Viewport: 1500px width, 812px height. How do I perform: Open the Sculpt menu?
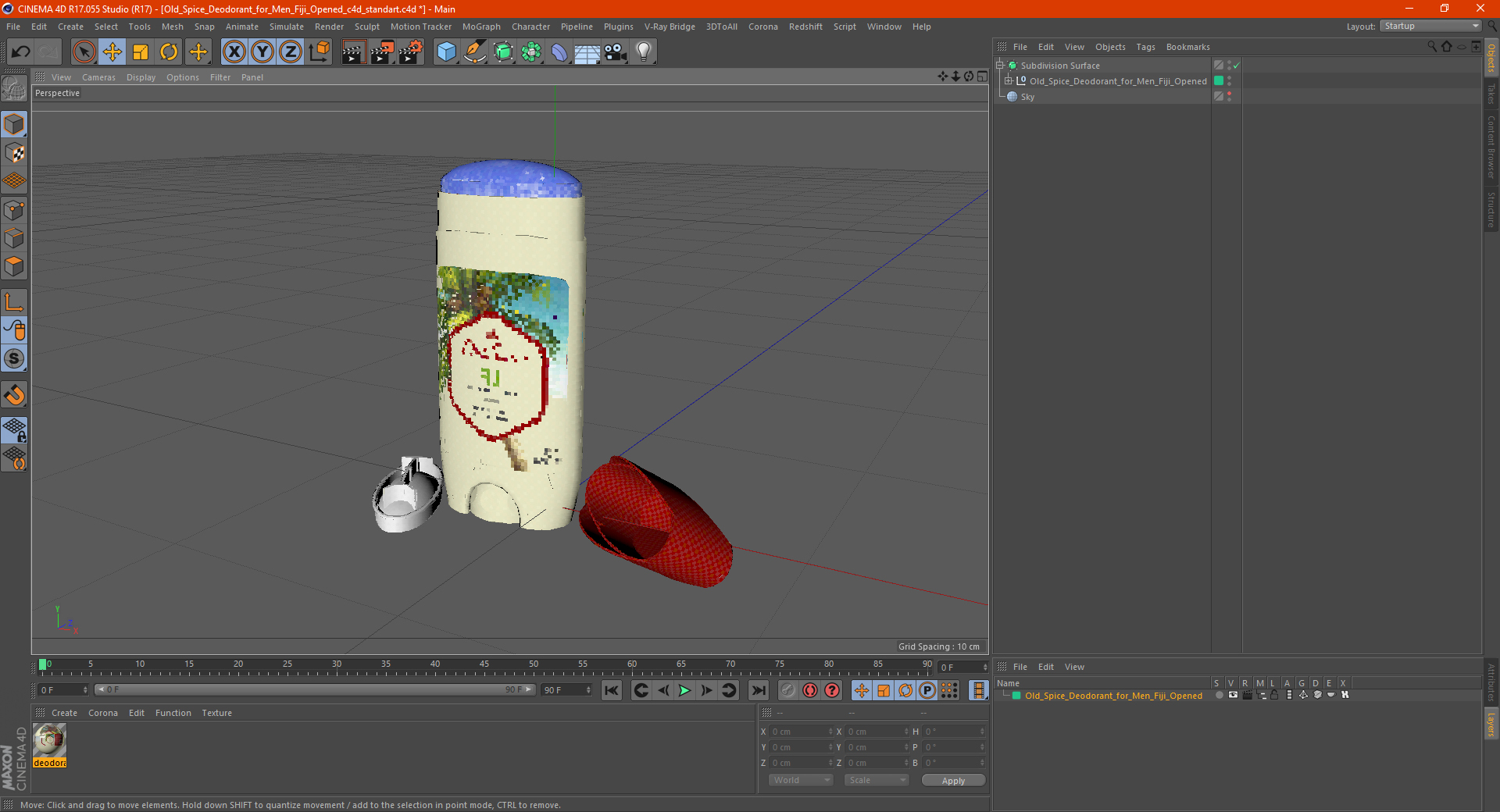tap(366, 27)
